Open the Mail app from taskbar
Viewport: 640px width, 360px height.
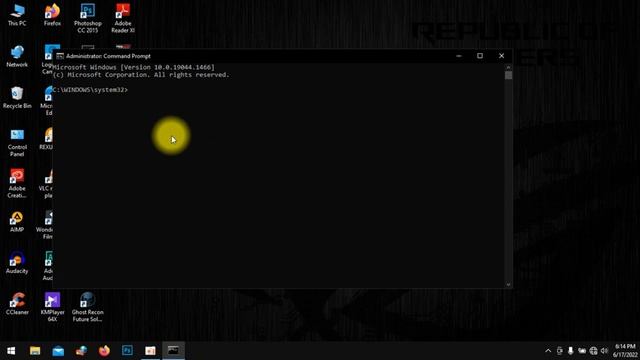coord(58,351)
